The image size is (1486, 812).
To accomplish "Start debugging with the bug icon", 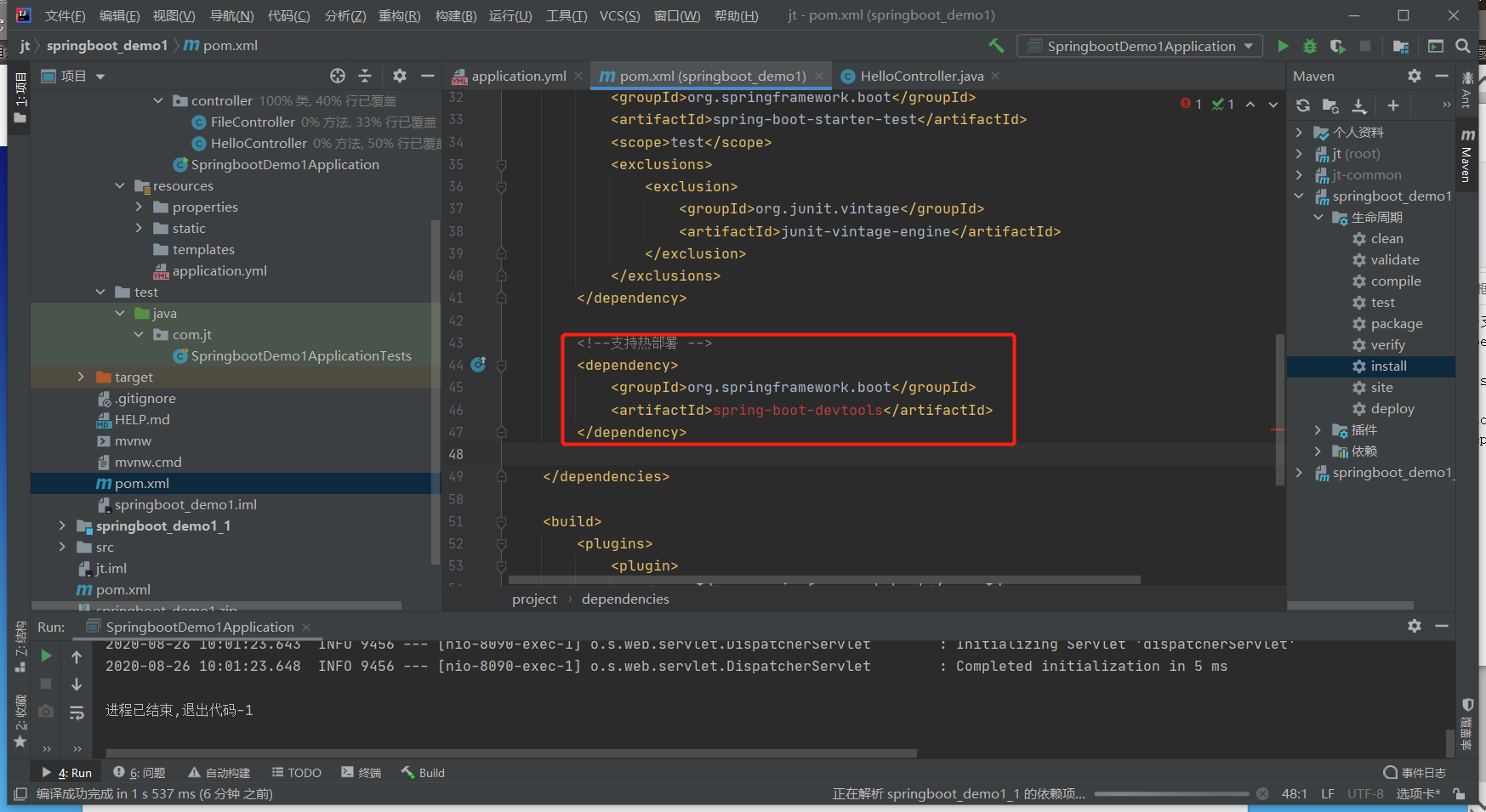I will [x=1310, y=46].
